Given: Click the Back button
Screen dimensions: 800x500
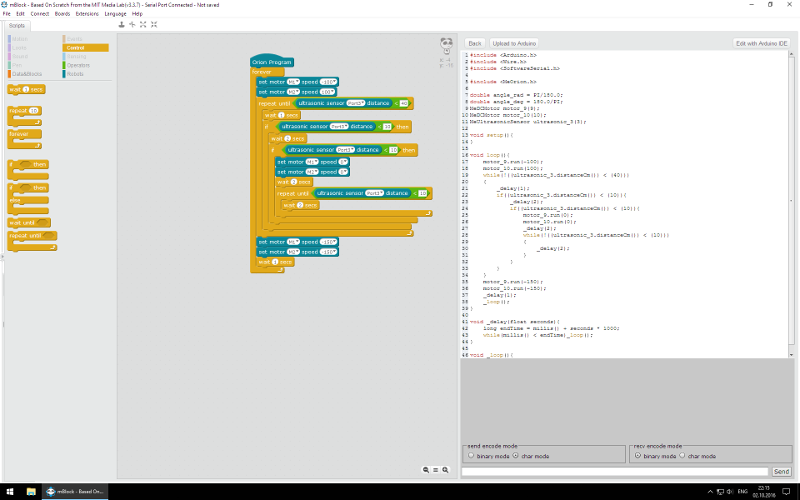Looking at the screenshot, I should [x=474, y=43].
